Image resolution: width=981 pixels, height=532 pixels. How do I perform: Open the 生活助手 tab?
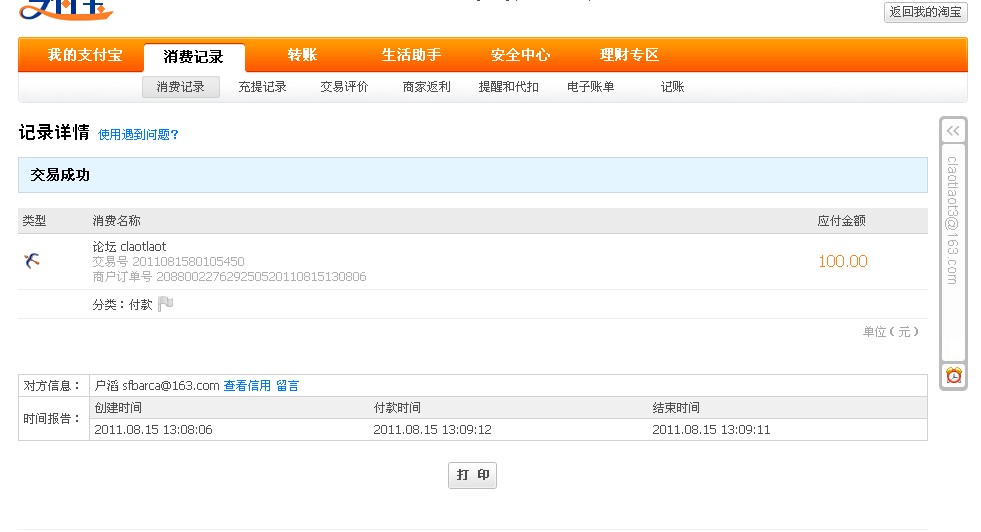coord(411,55)
